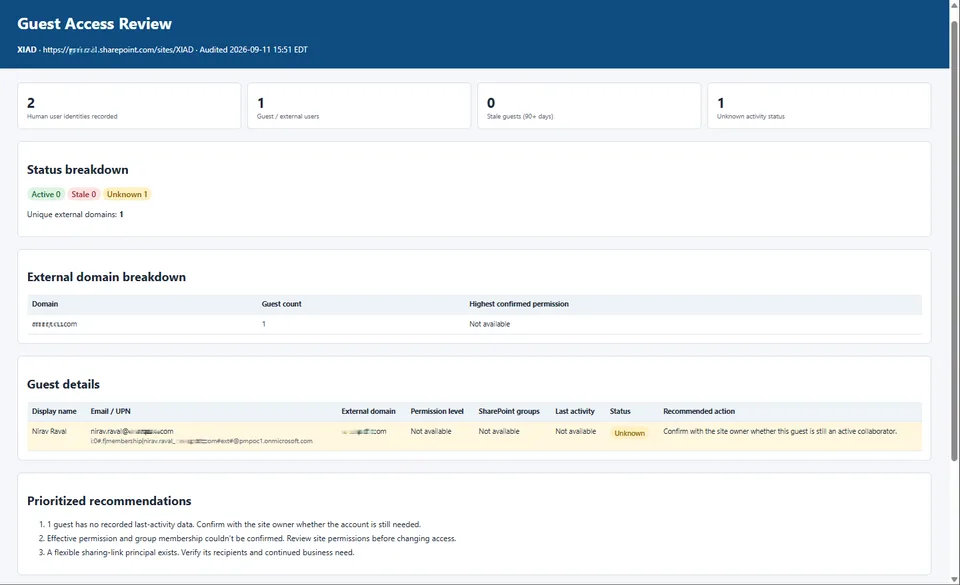This screenshot has width=960, height=585.
Task: Click the Domain column header
Action: pyautogui.click(x=45, y=304)
